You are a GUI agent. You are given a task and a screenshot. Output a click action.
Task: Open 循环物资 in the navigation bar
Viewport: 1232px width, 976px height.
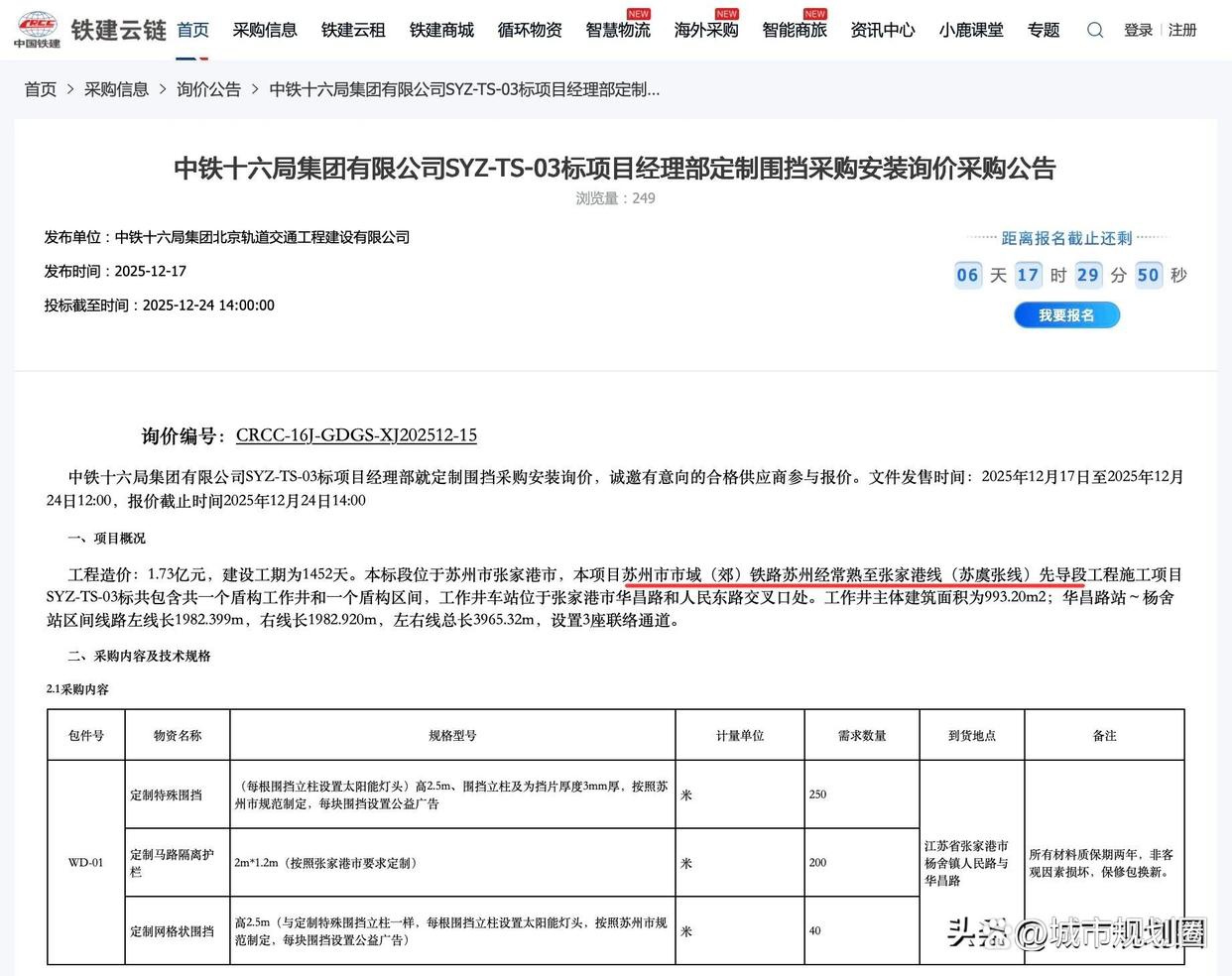click(530, 30)
